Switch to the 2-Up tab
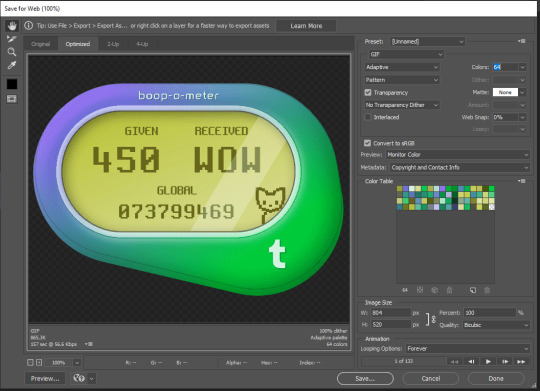 (113, 44)
